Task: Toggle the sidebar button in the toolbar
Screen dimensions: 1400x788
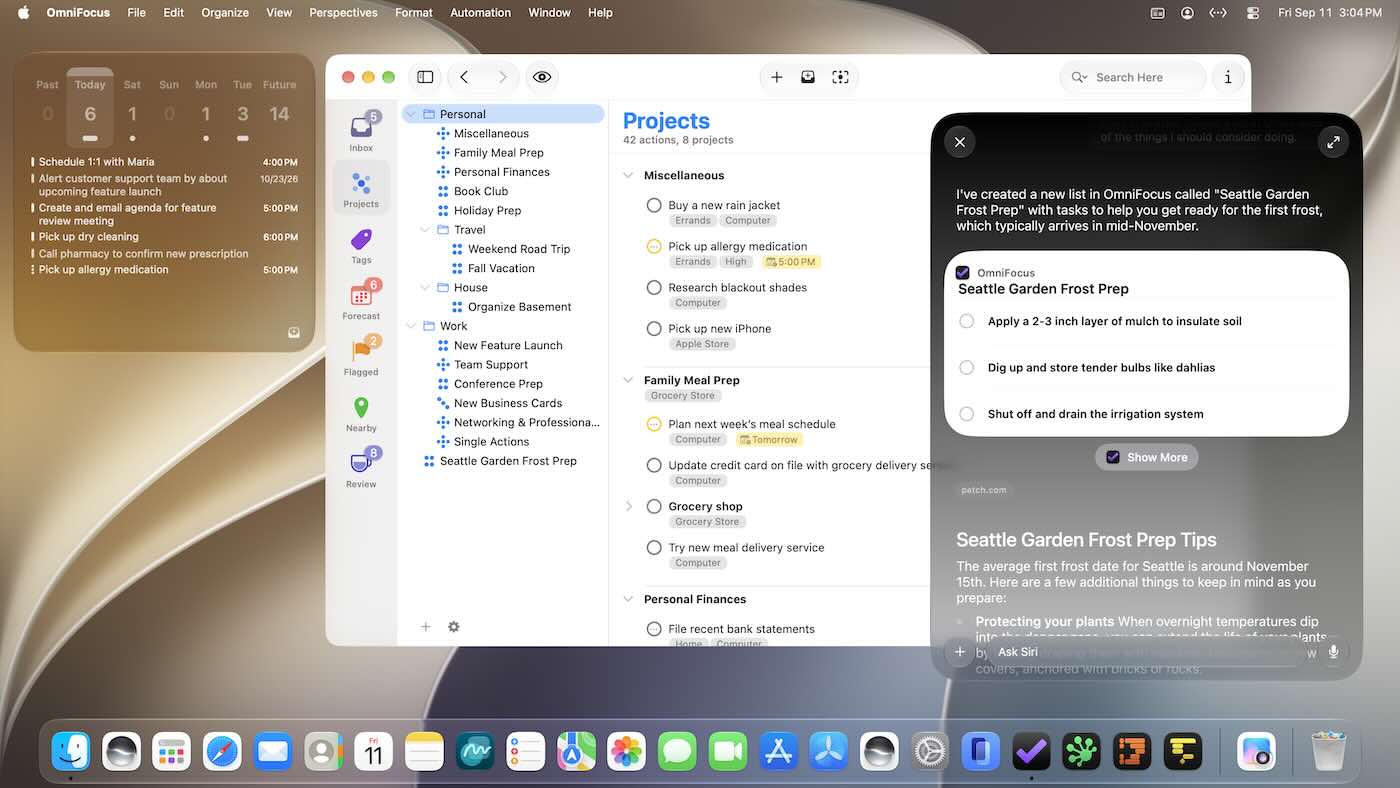Action: click(425, 77)
